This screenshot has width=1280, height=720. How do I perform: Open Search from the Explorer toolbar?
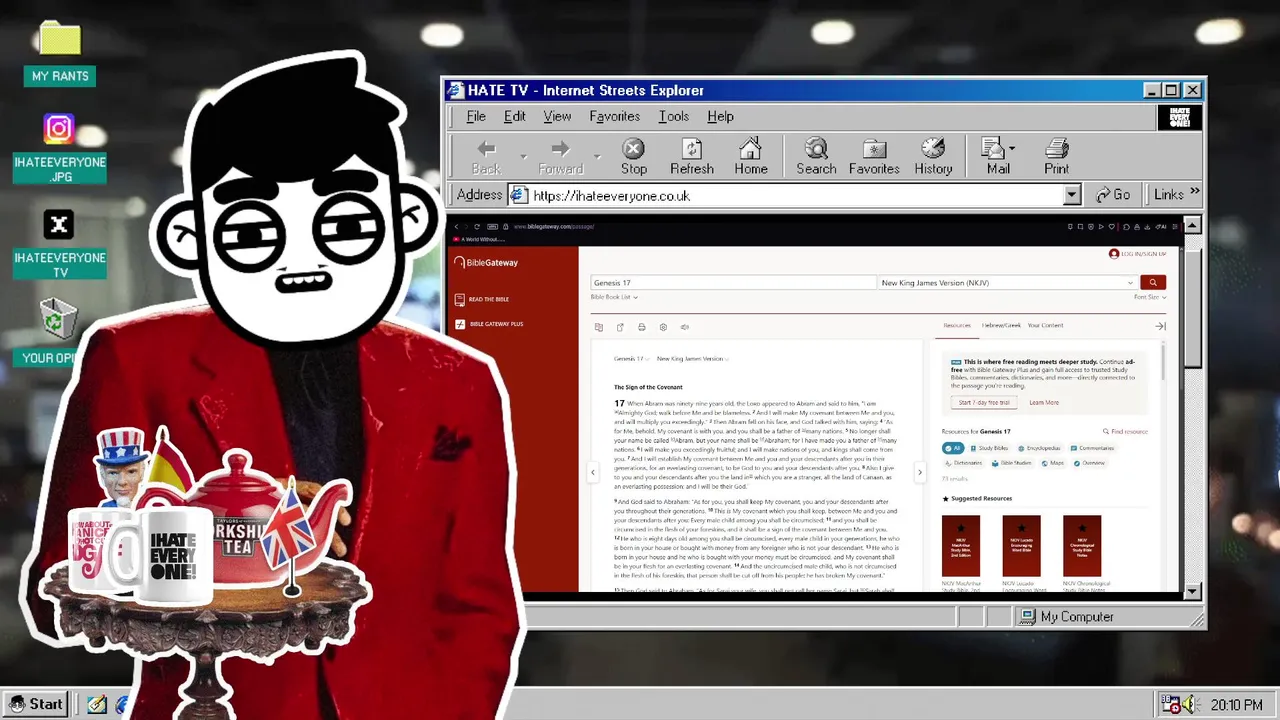(x=816, y=156)
